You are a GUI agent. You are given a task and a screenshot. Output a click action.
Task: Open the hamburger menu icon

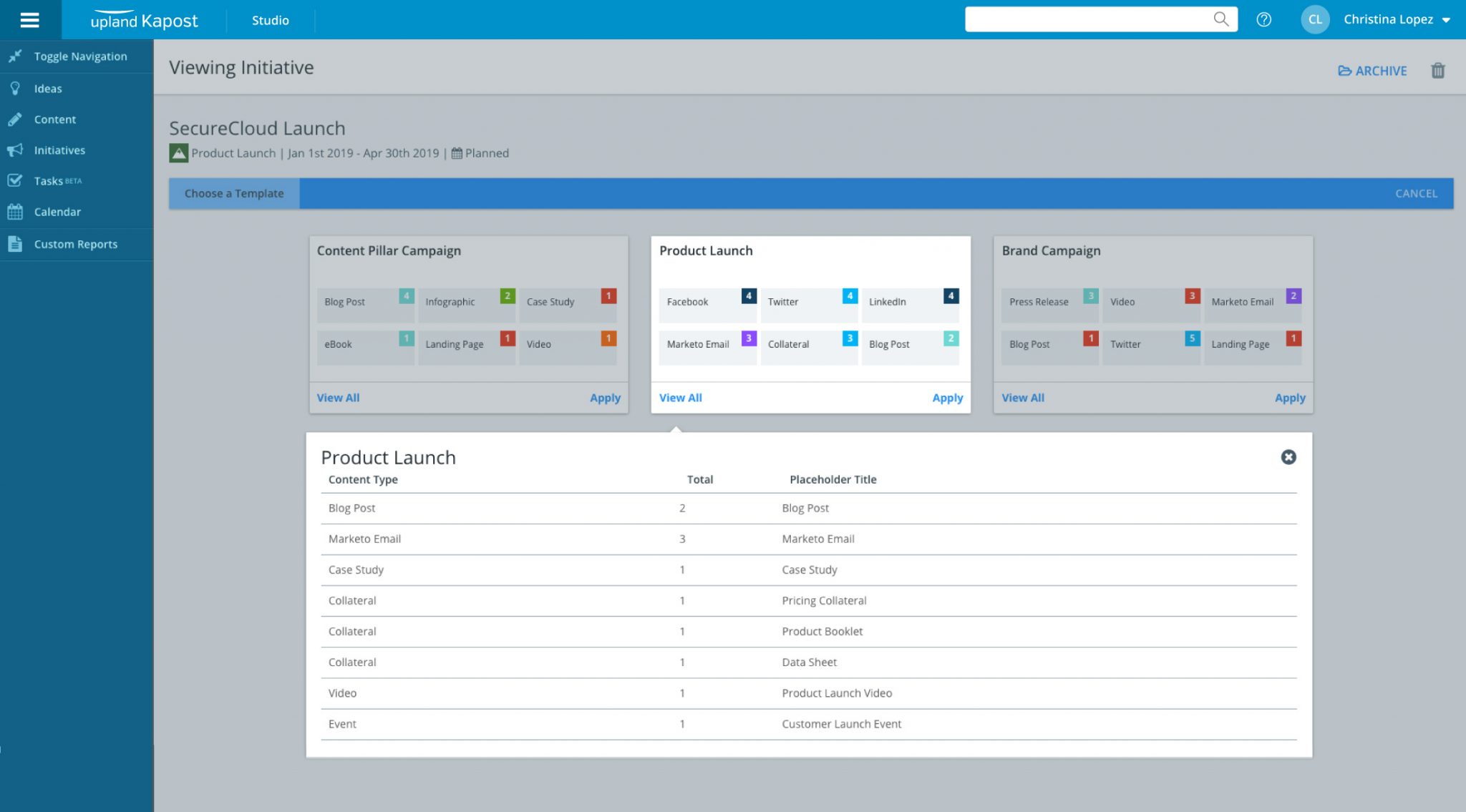coord(30,20)
